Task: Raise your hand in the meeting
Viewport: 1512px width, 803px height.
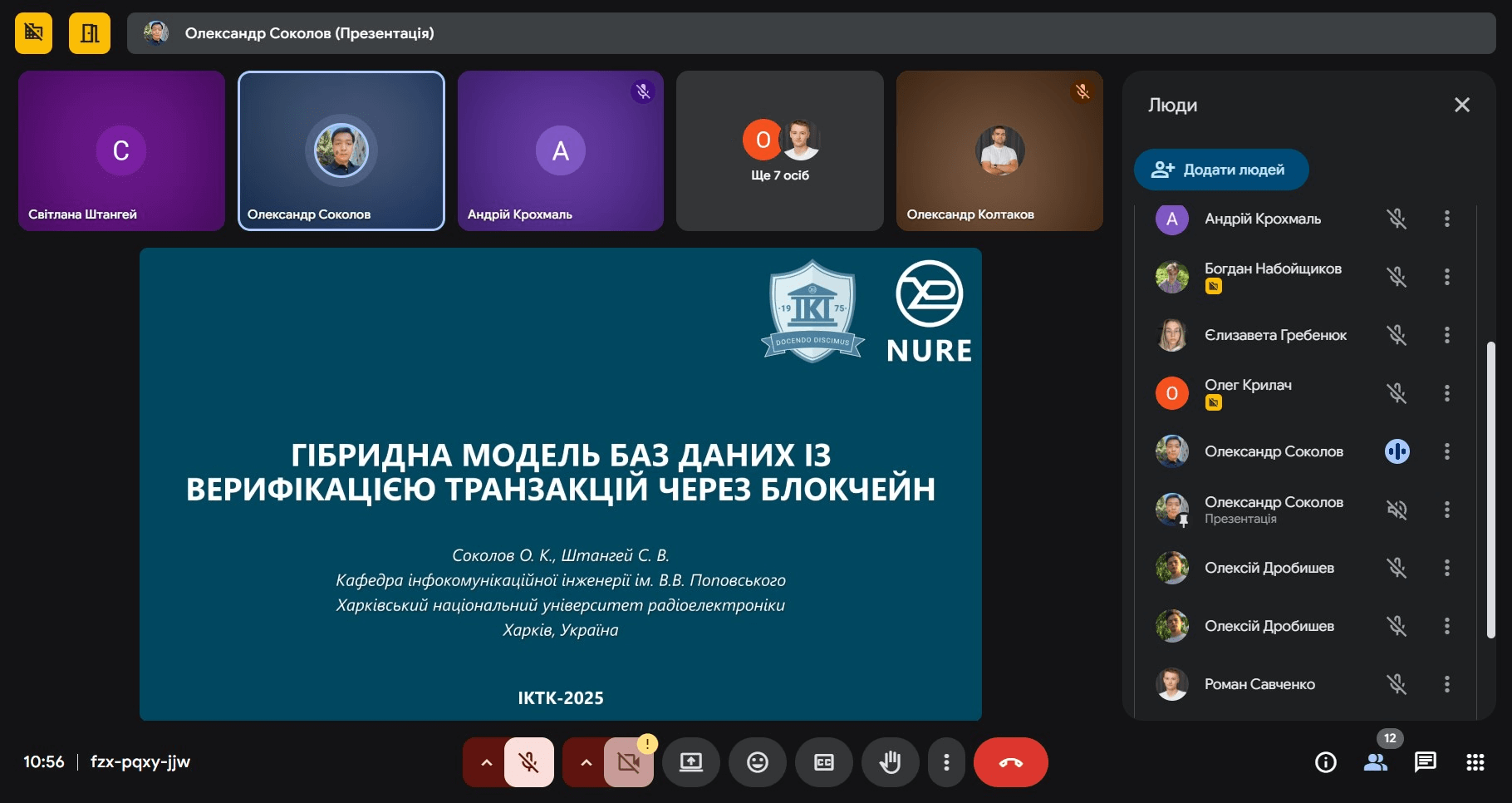Action: [890, 762]
